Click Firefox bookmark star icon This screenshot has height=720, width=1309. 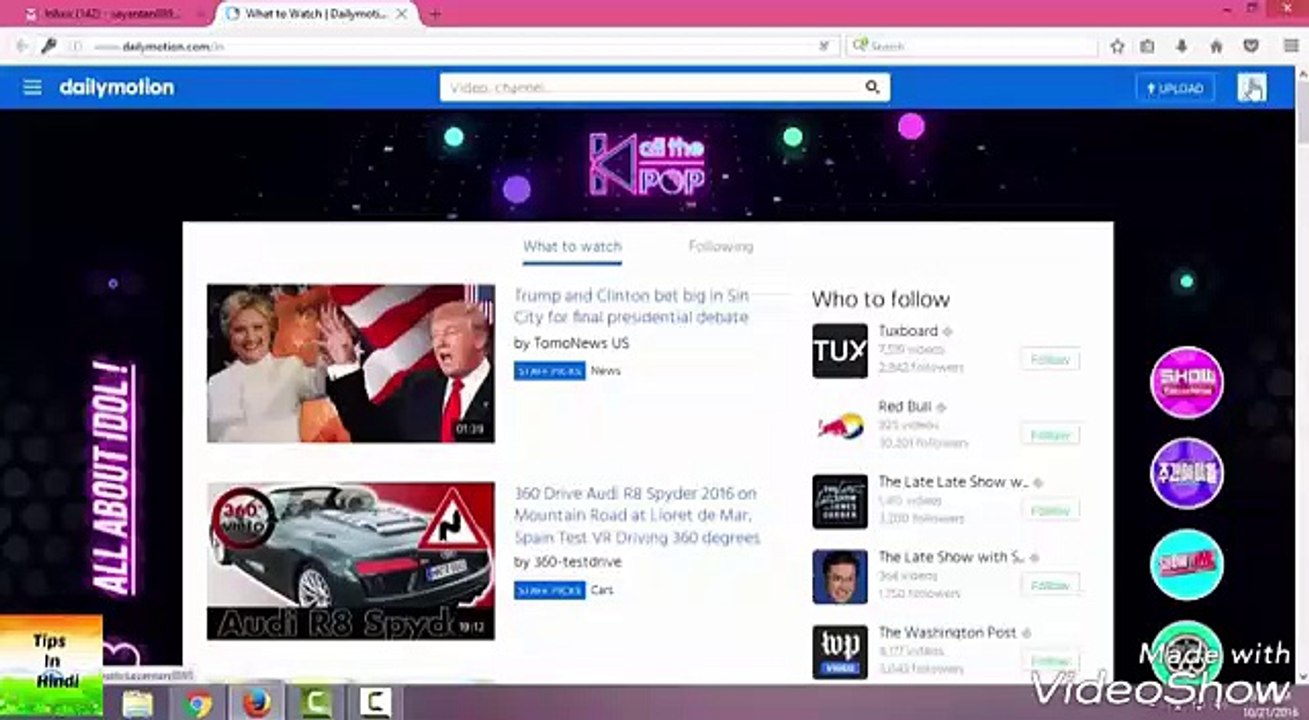click(1117, 46)
